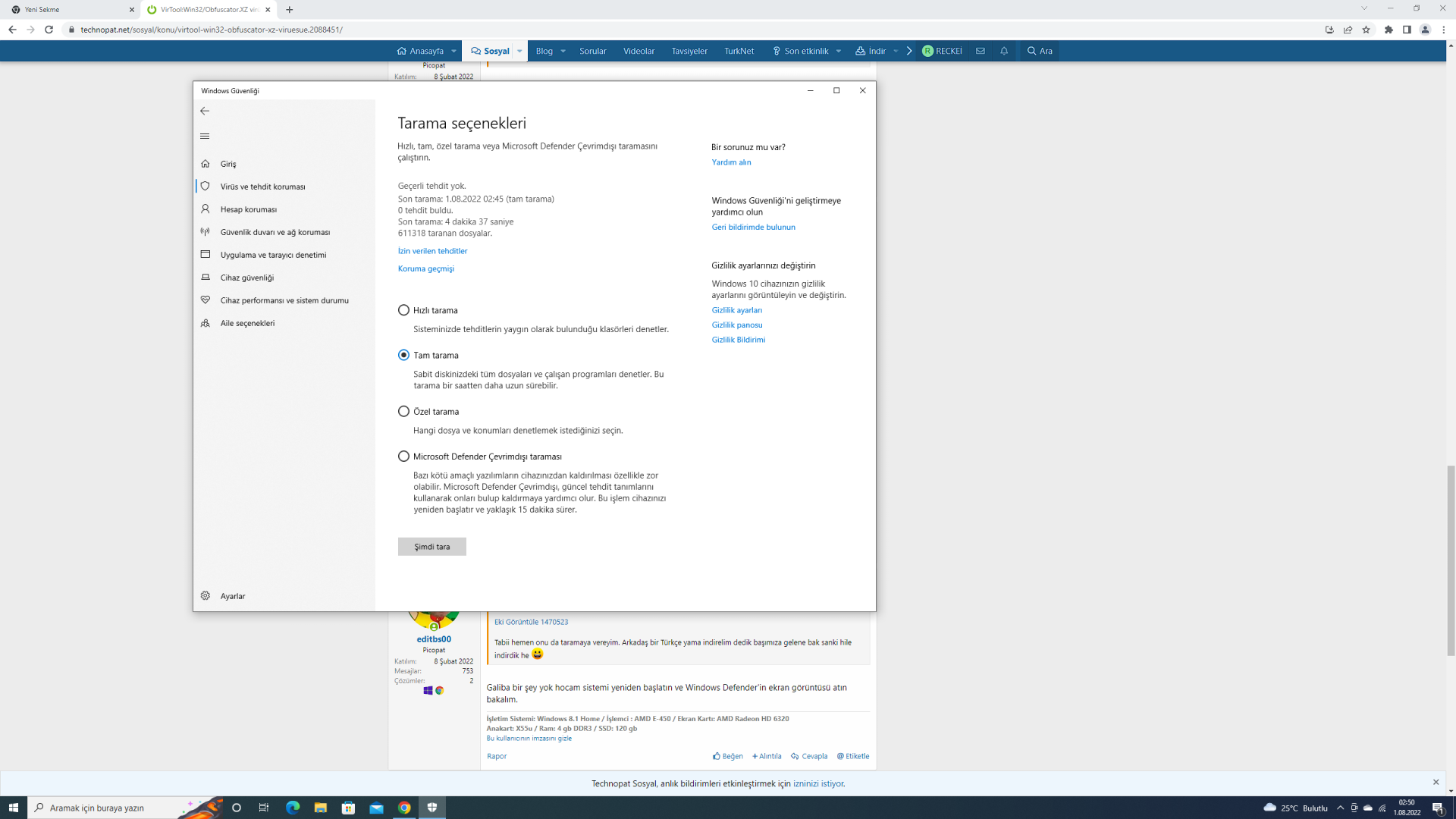Open the Sorular menu item
Image resolution: width=1456 pixels, height=819 pixels.
(x=592, y=51)
